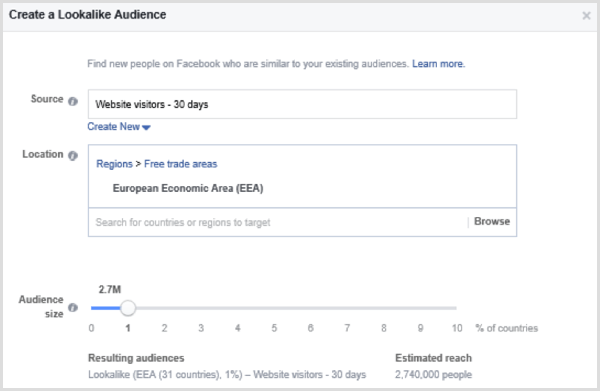Follow the Learn more link
The height and width of the screenshot is (391, 600).
pyautogui.click(x=439, y=64)
